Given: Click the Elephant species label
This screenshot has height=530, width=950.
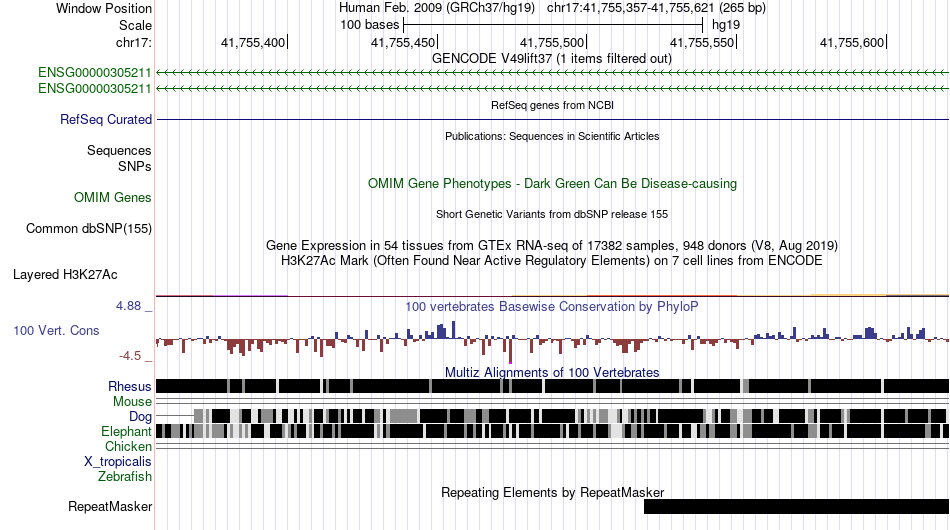Looking at the screenshot, I should [x=126, y=431].
